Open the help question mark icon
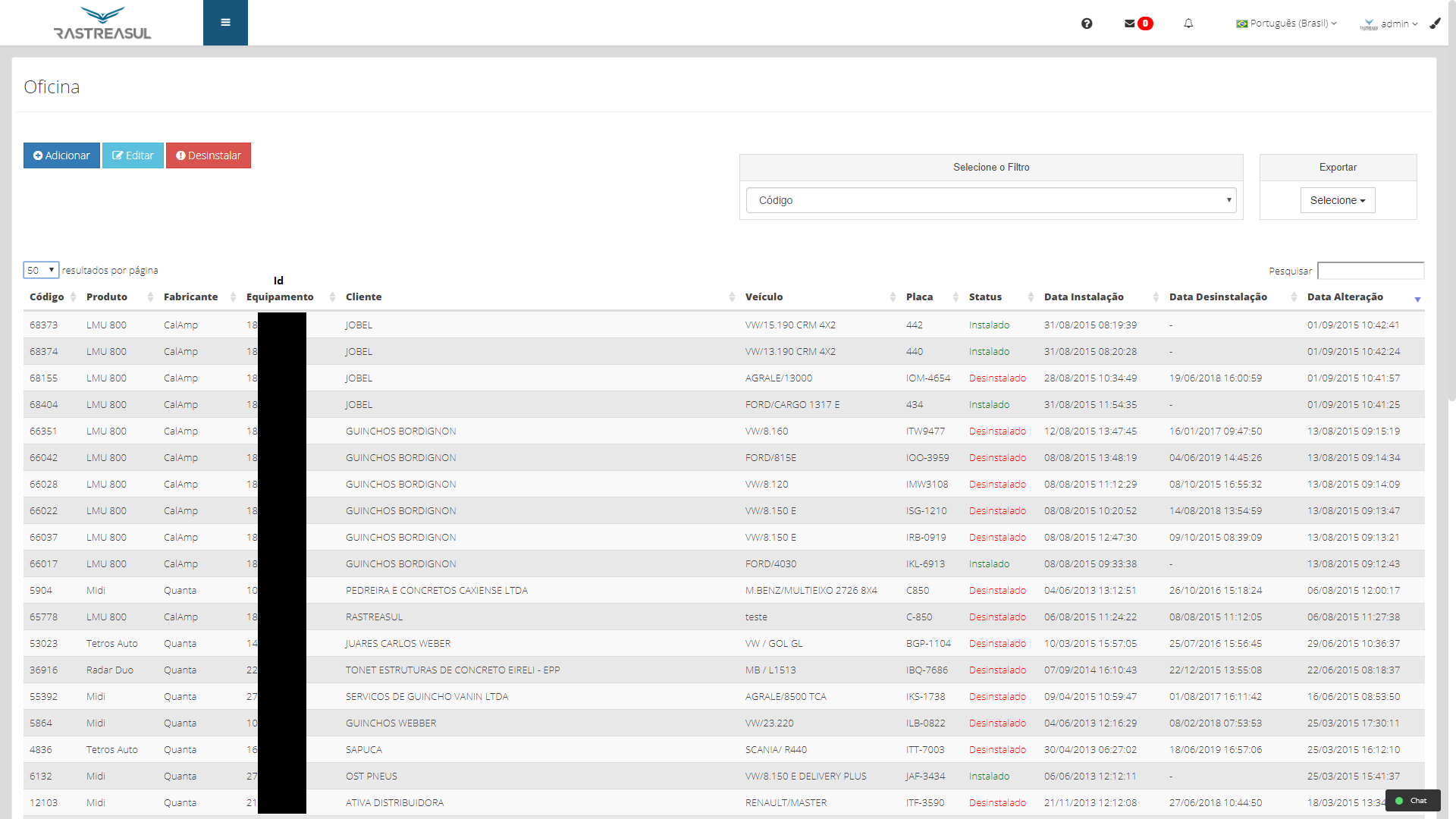This screenshot has width=1456, height=819. (x=1087, y=24)
